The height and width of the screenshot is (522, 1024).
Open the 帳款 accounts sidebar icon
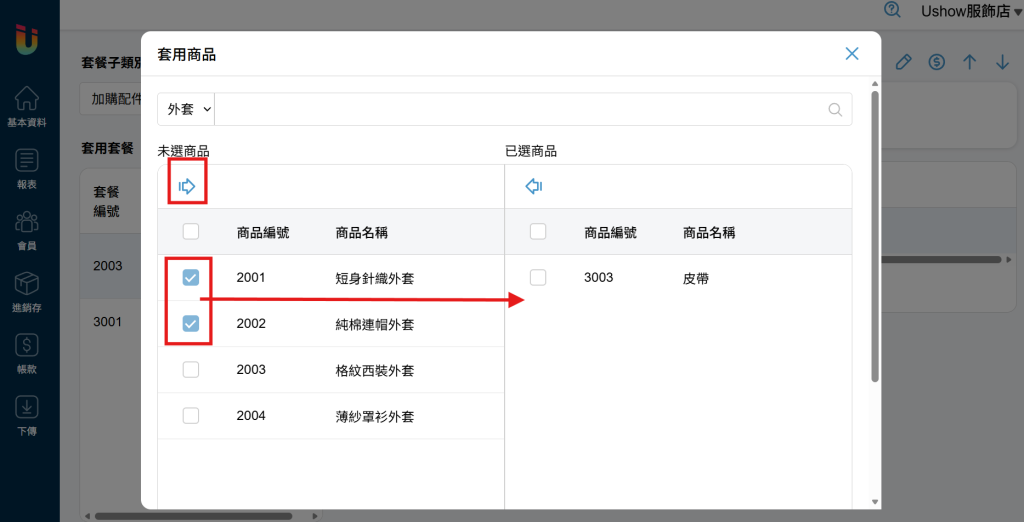pyautogui.click(x=27, y=353)
